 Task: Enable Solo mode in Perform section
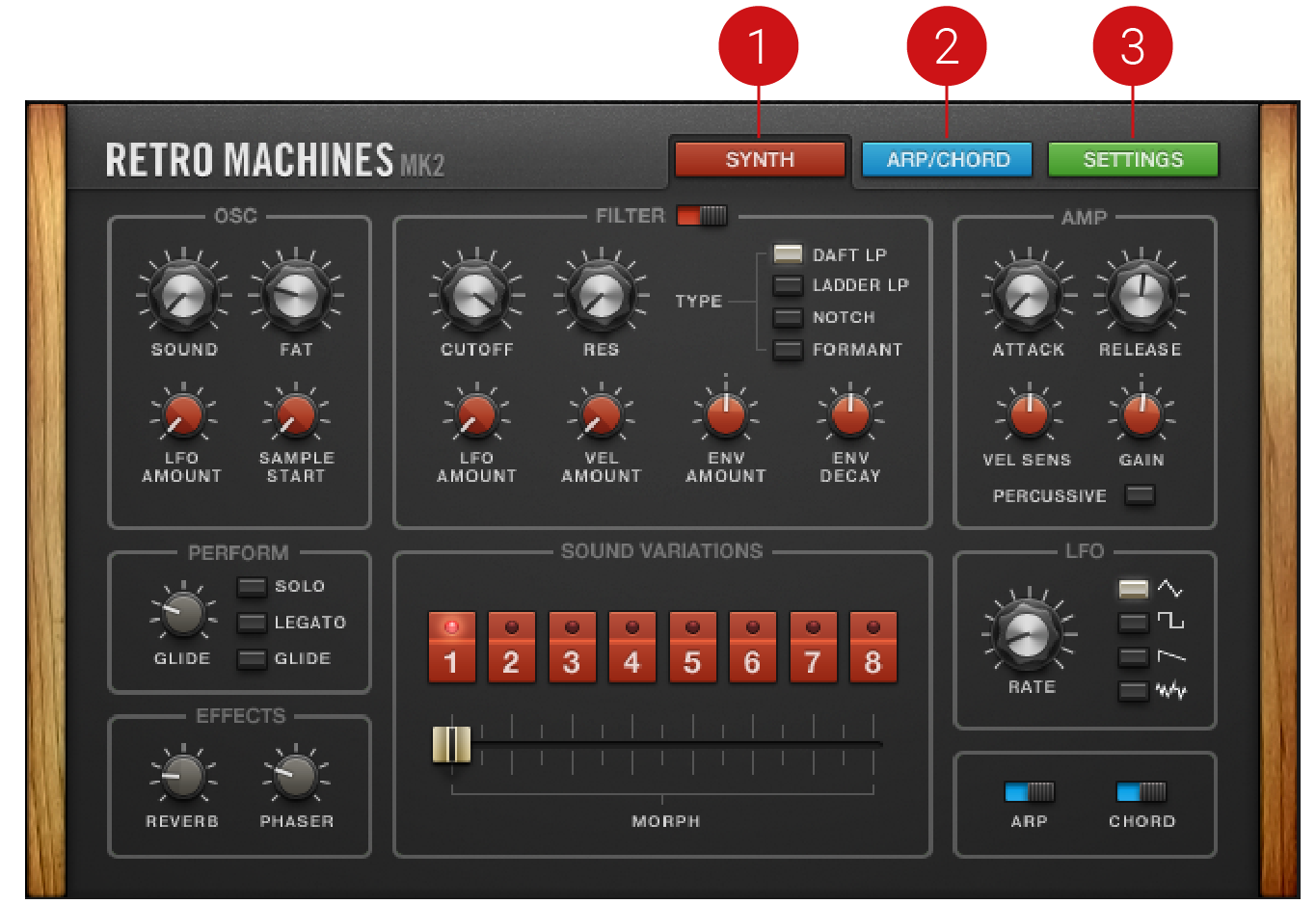click(252, 587)
